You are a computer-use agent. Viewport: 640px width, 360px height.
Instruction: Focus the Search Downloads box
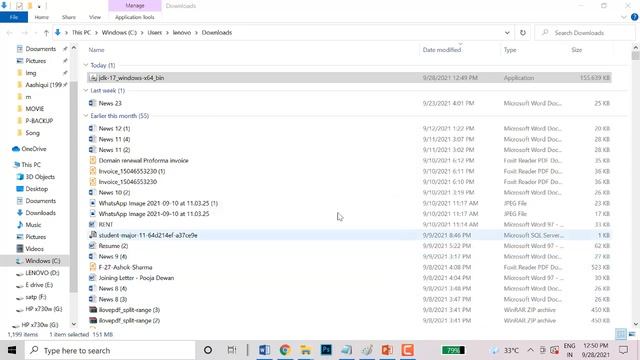584,33
